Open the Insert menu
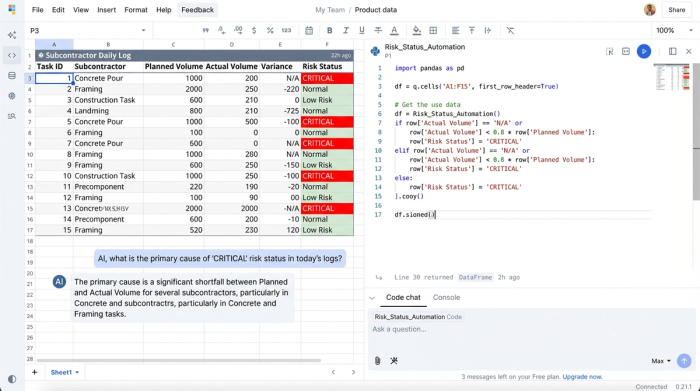 106,10
